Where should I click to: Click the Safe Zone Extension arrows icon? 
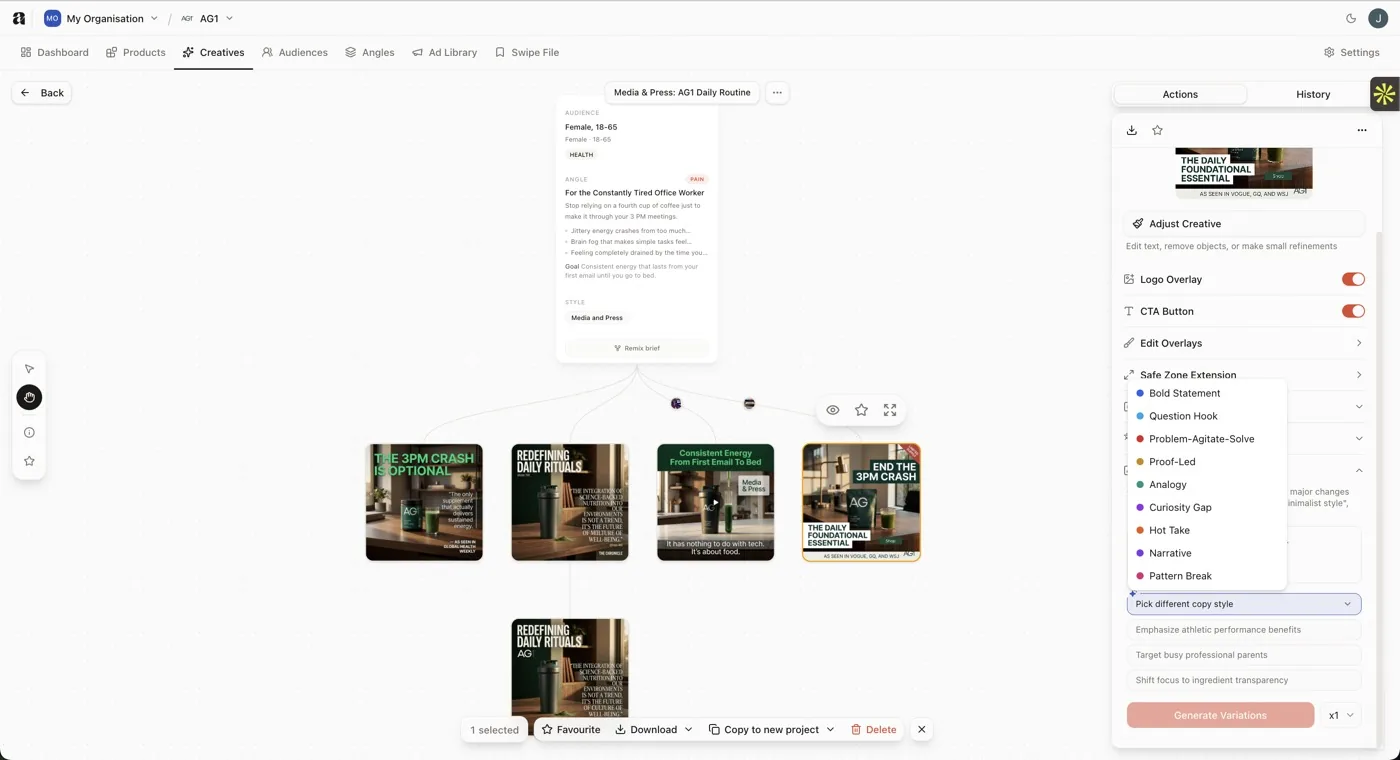click(1129, 375)
